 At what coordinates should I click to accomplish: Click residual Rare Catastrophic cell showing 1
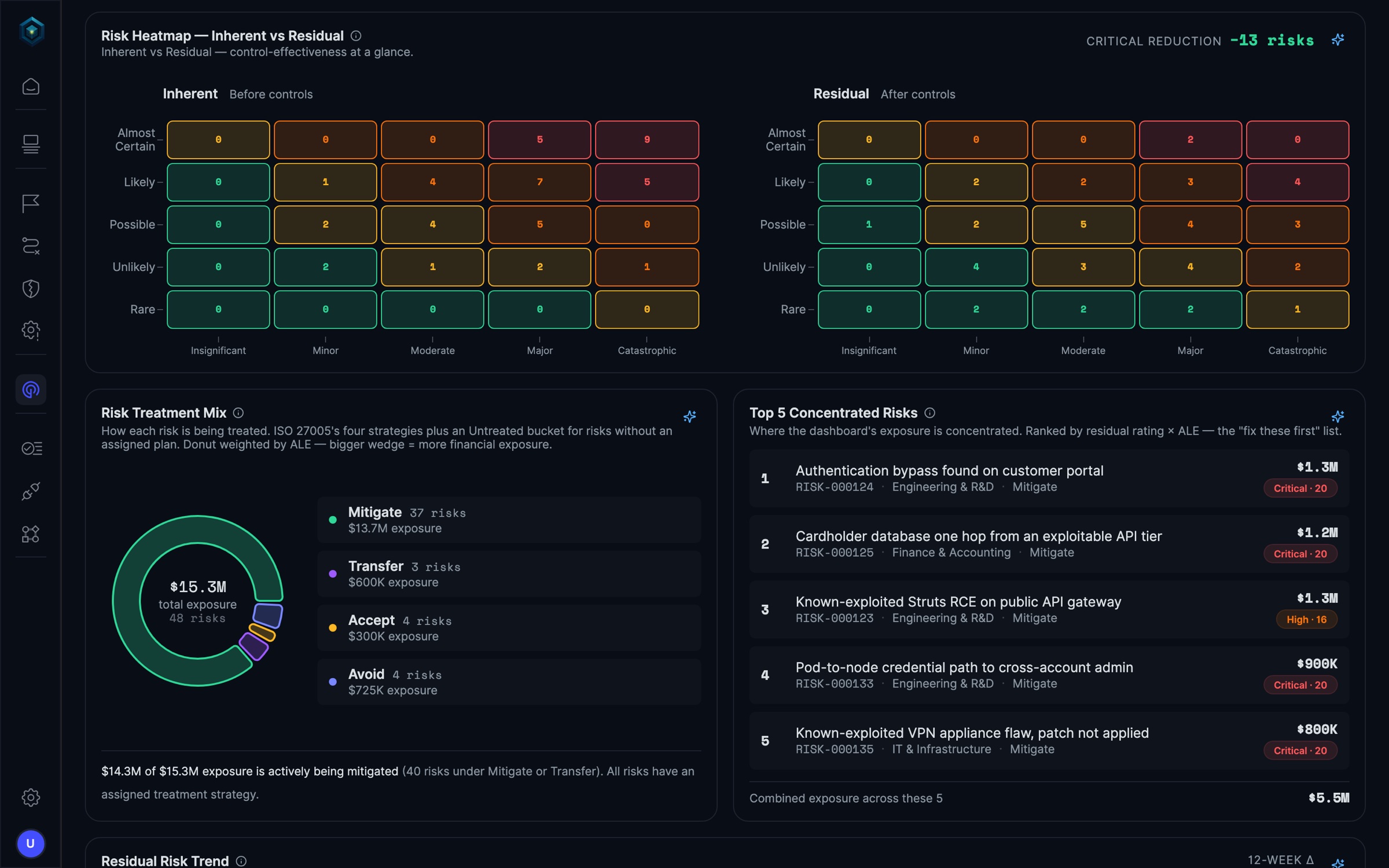[x=1297, y=309]
